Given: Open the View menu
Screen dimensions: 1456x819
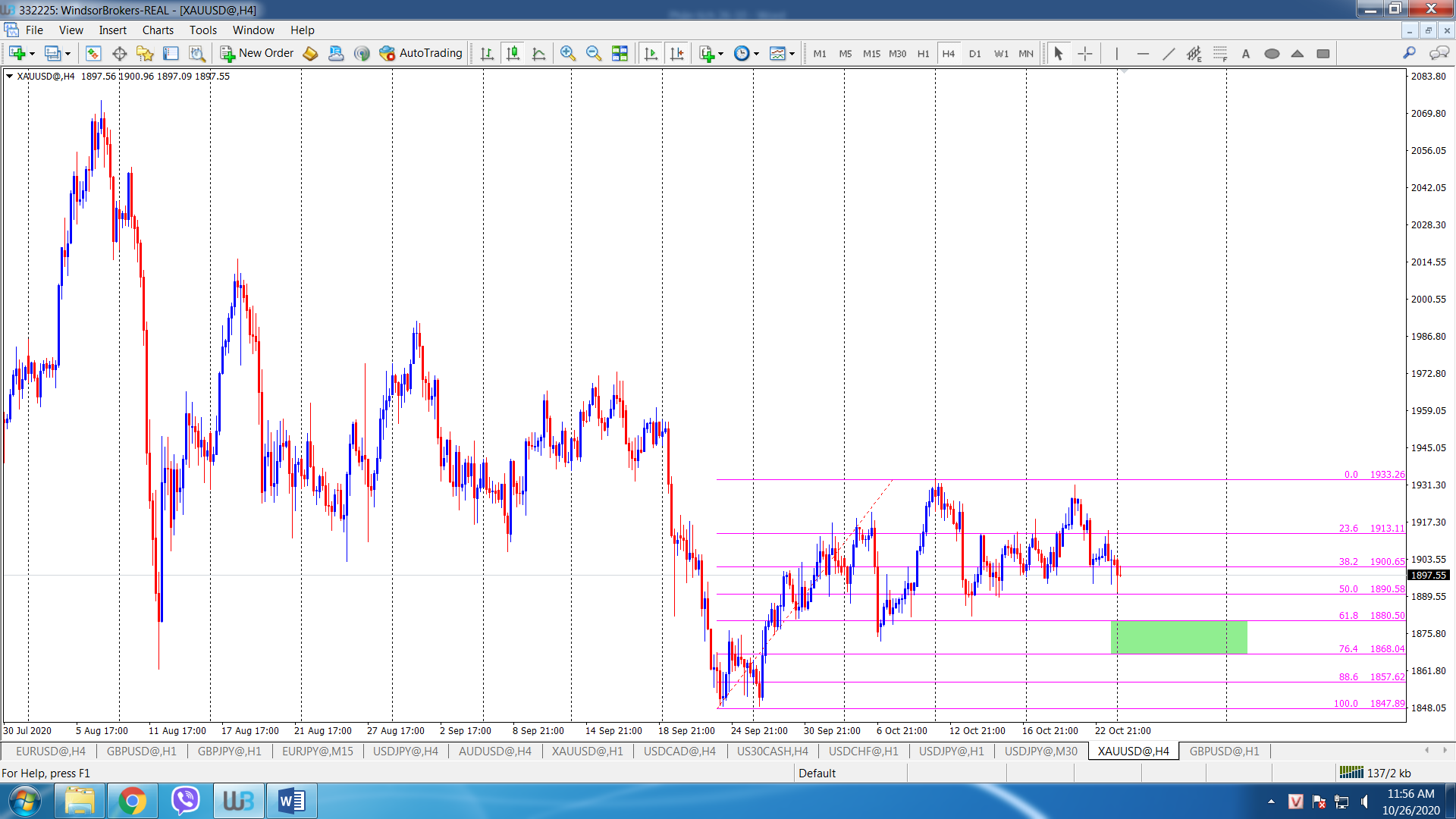Looking at the screenshot, I should (x=71, y=30).
